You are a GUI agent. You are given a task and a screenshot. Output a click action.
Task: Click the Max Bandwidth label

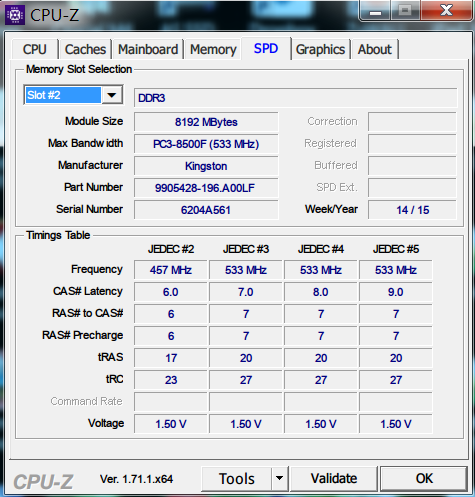[86, 143]
